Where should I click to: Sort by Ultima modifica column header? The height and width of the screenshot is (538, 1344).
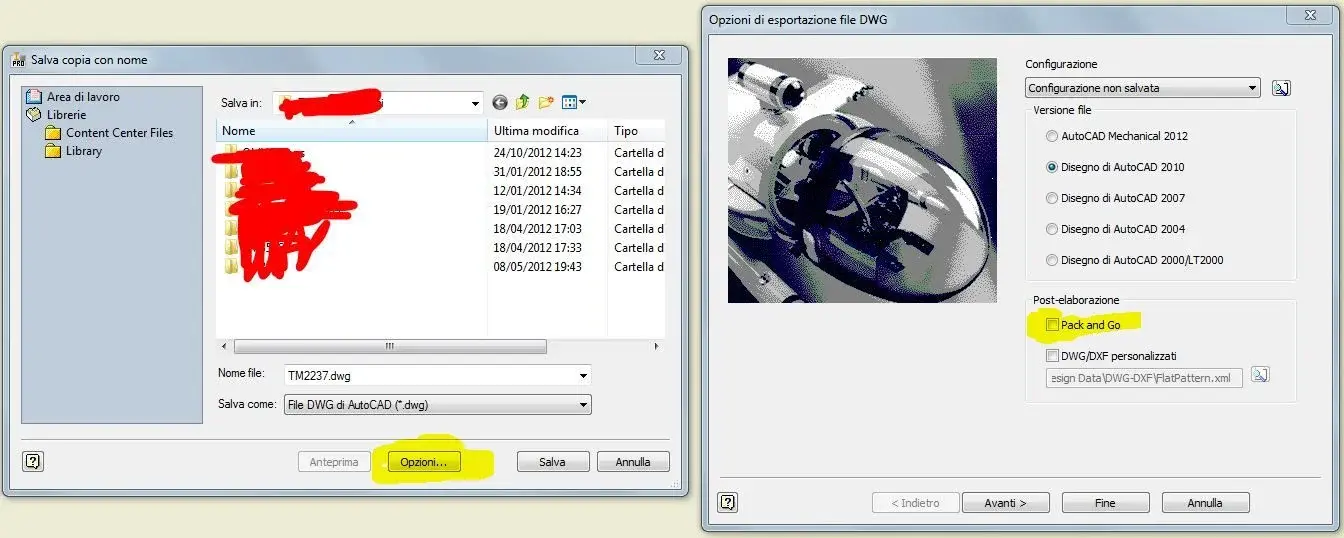pos(547,131)
